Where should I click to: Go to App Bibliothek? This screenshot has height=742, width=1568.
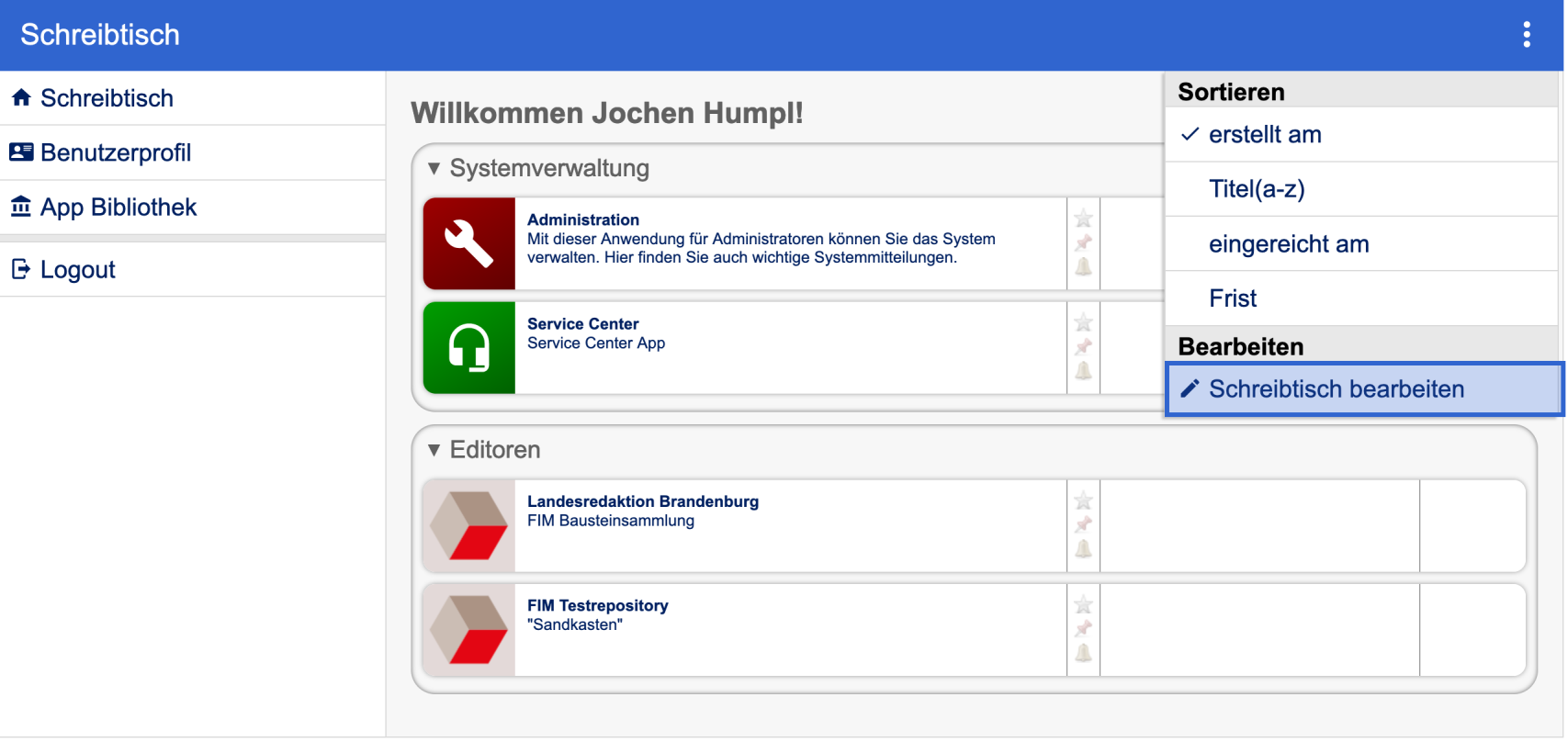pos(118,208)
